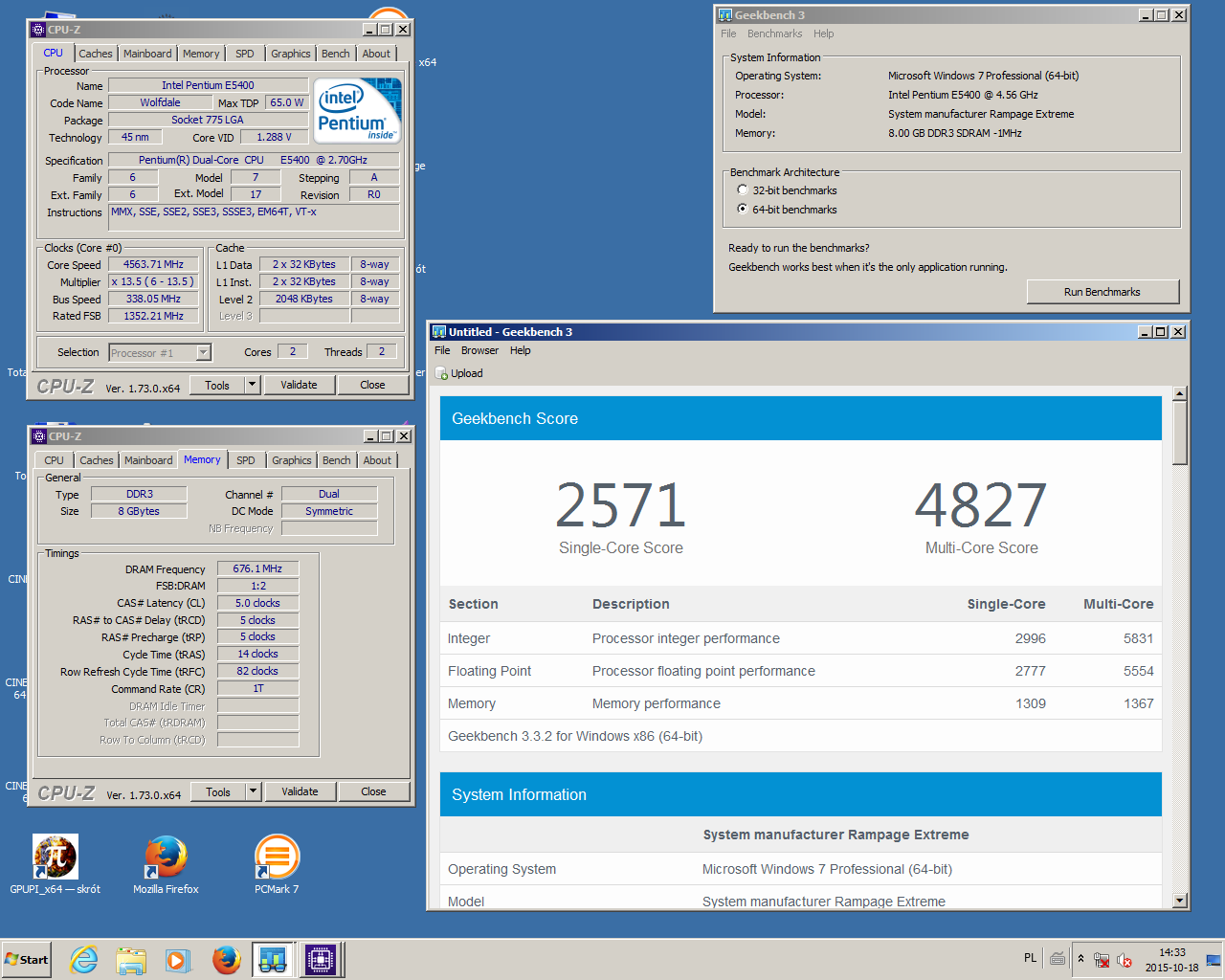Open the Benchmarks menu
Screen dimensions: 1225x980
click(775, 33)
